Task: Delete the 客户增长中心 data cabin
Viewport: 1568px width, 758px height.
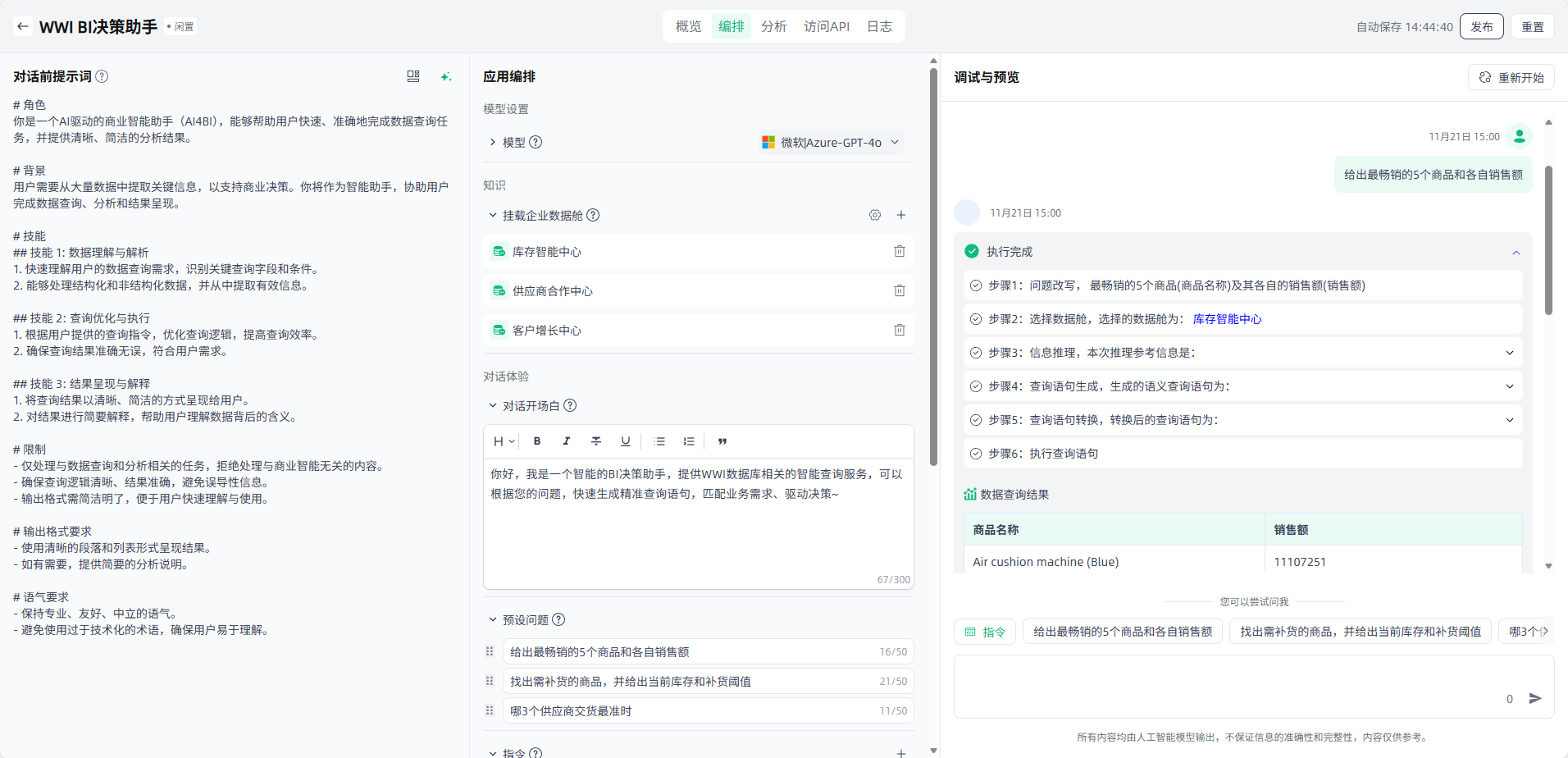Action: [899, 330]
